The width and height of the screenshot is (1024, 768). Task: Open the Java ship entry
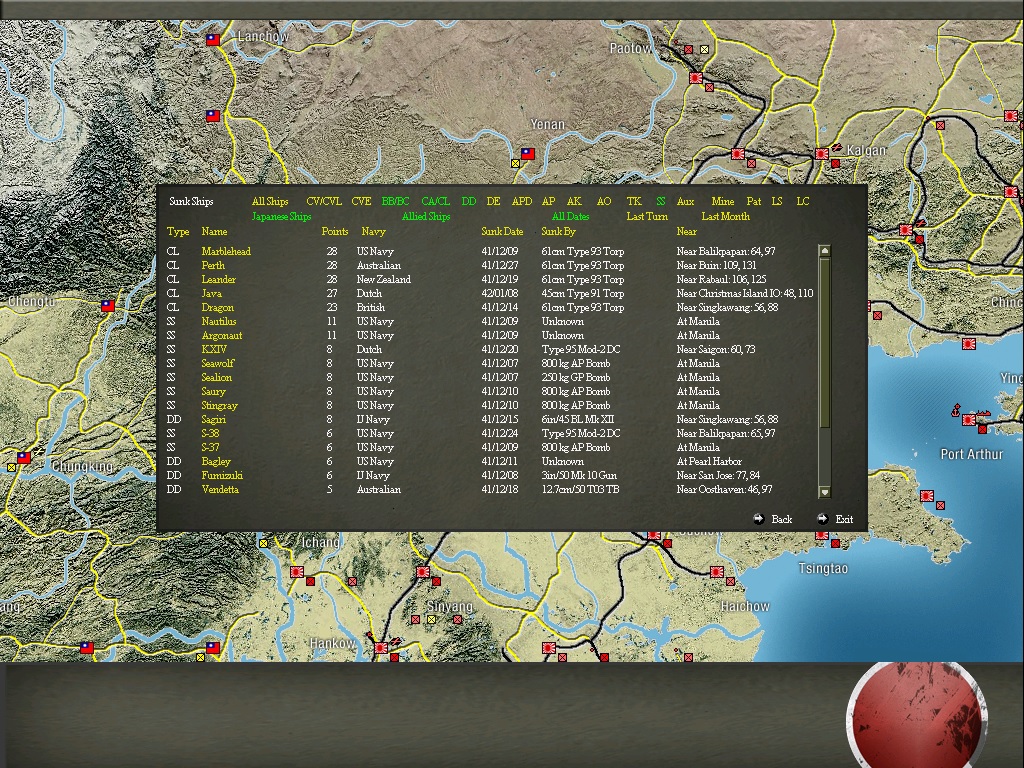pos(212,293)
